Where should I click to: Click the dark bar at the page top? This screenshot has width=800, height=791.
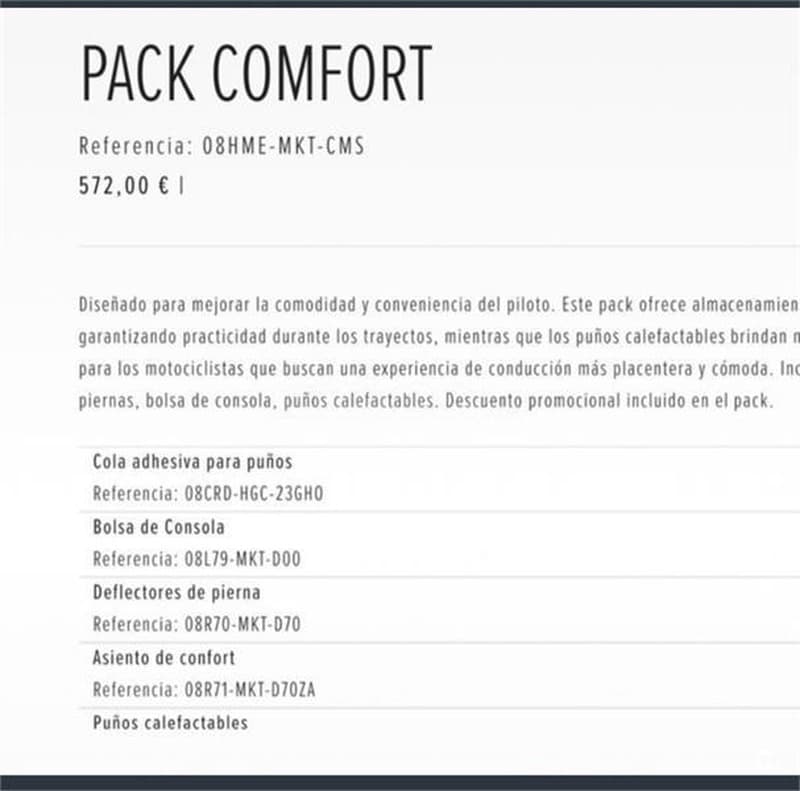[400, 4]
